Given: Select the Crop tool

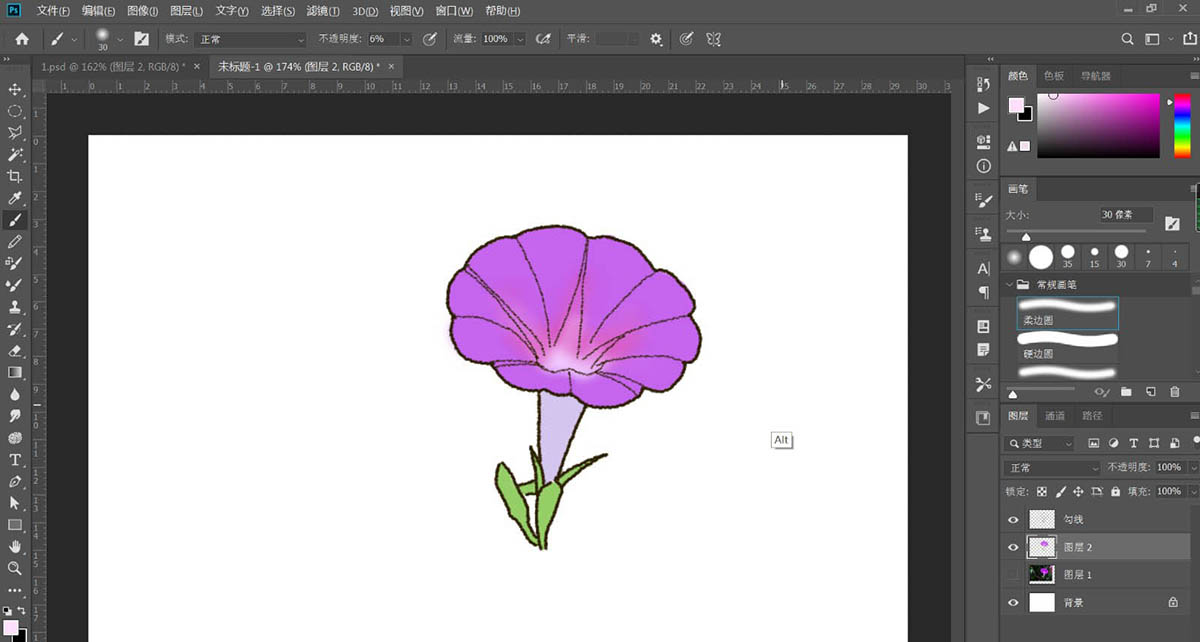Looking at the screenshot, I should tap(15, 177).
